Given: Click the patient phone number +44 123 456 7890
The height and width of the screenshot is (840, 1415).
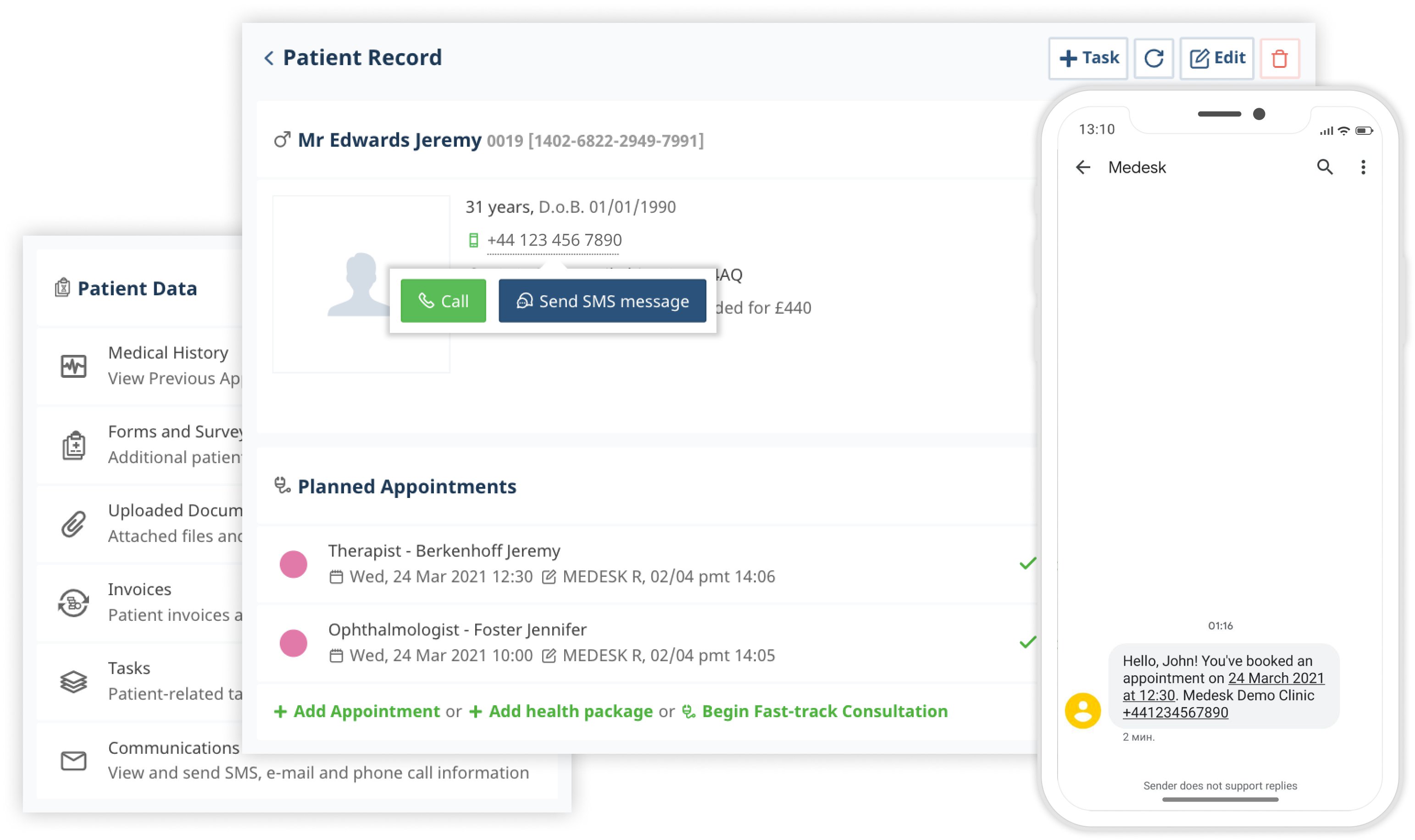Looking at the screenshot, I should tap(554, 240).
